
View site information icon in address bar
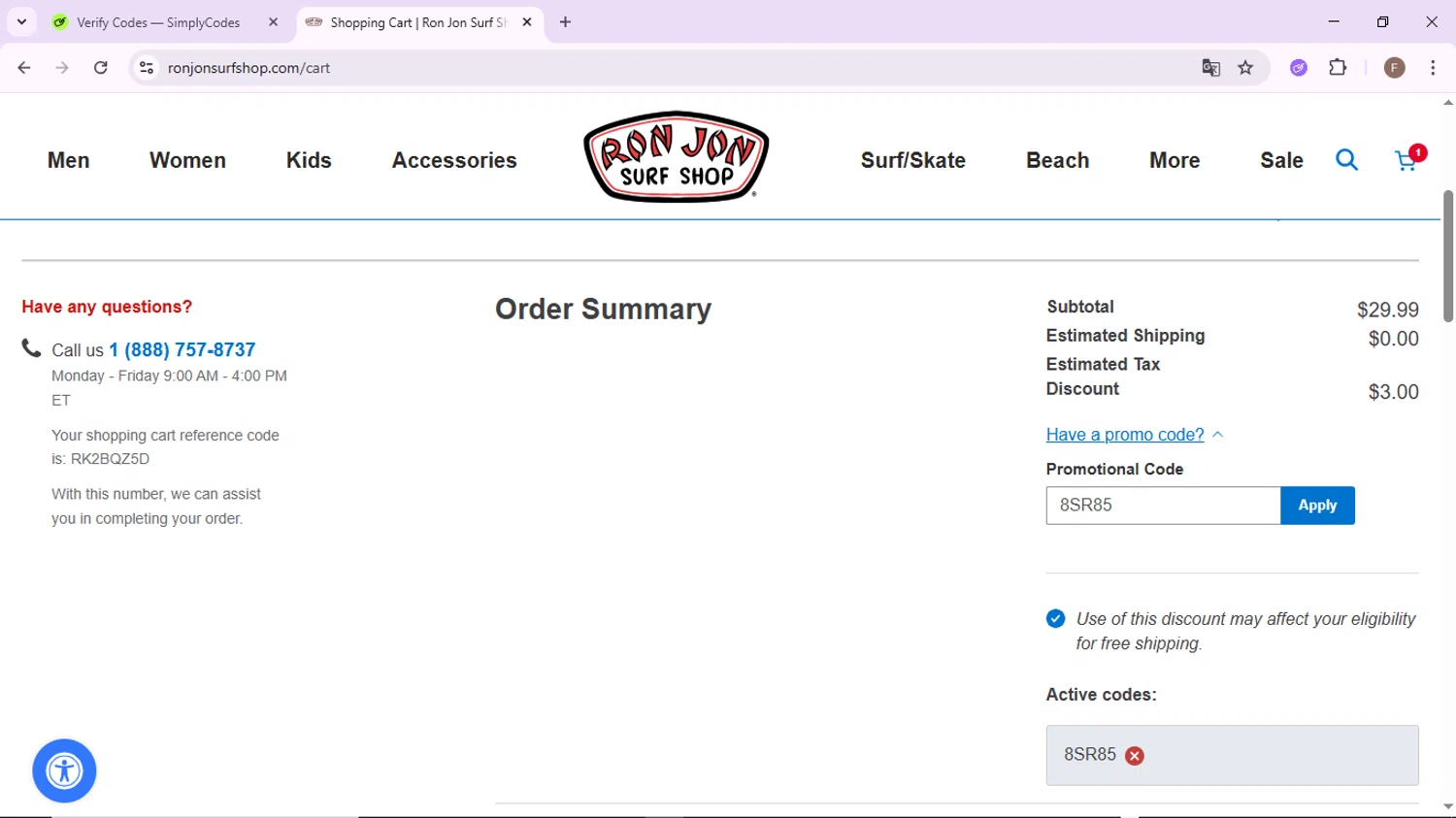pyautogui.click(x=147, y=68)
